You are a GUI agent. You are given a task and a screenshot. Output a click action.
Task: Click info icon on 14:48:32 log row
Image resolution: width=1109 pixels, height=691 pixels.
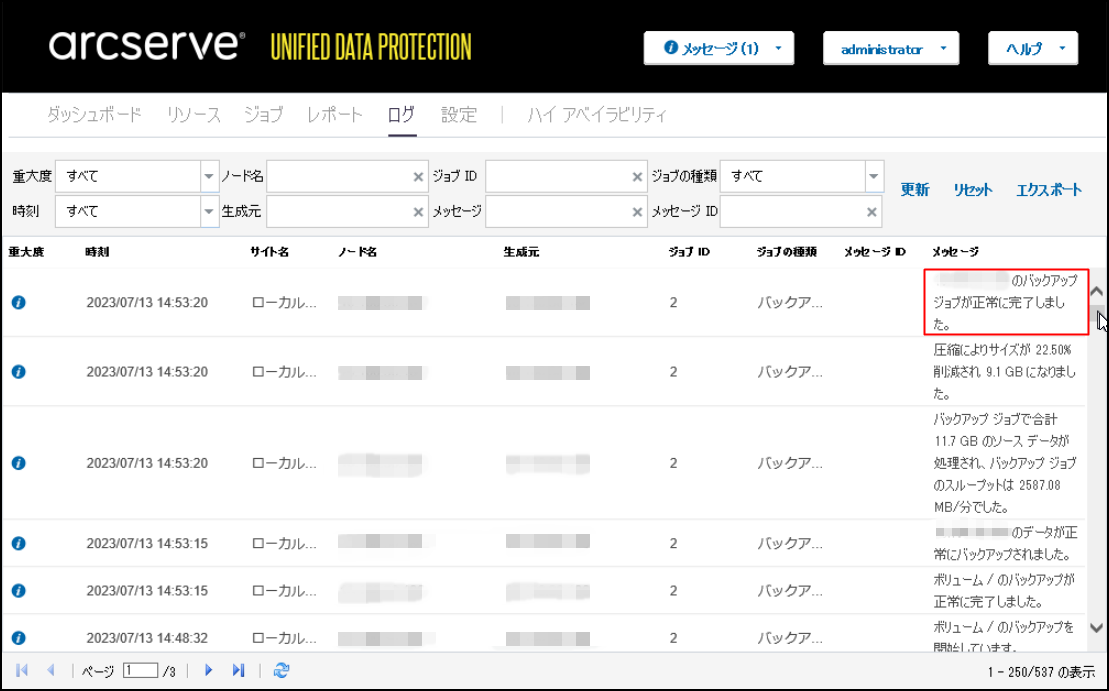pyautogui.click(x=18, y=638)
